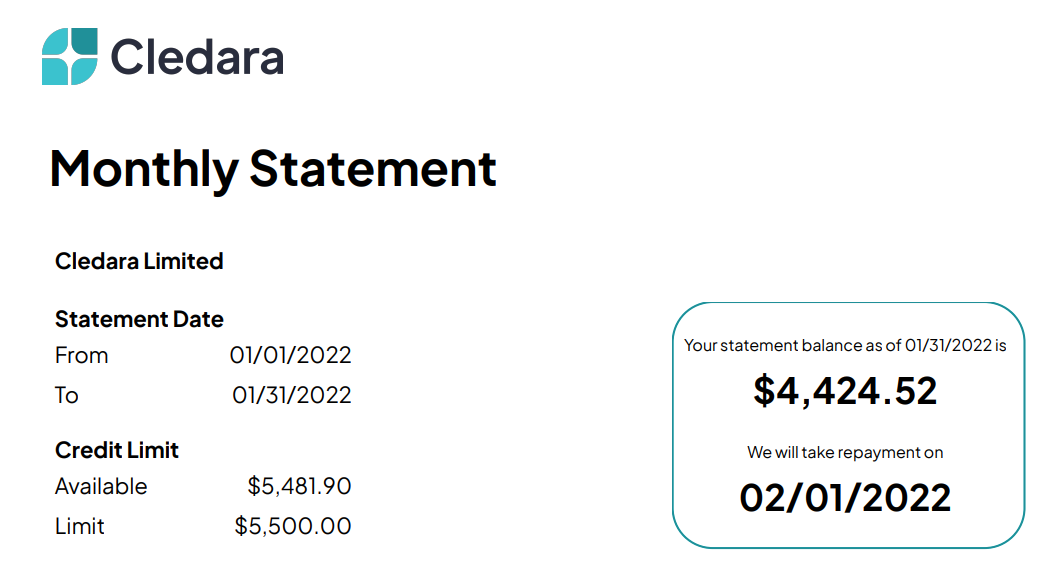
Task: Click the statement balance as of text
Action: (x=845, y=345)
